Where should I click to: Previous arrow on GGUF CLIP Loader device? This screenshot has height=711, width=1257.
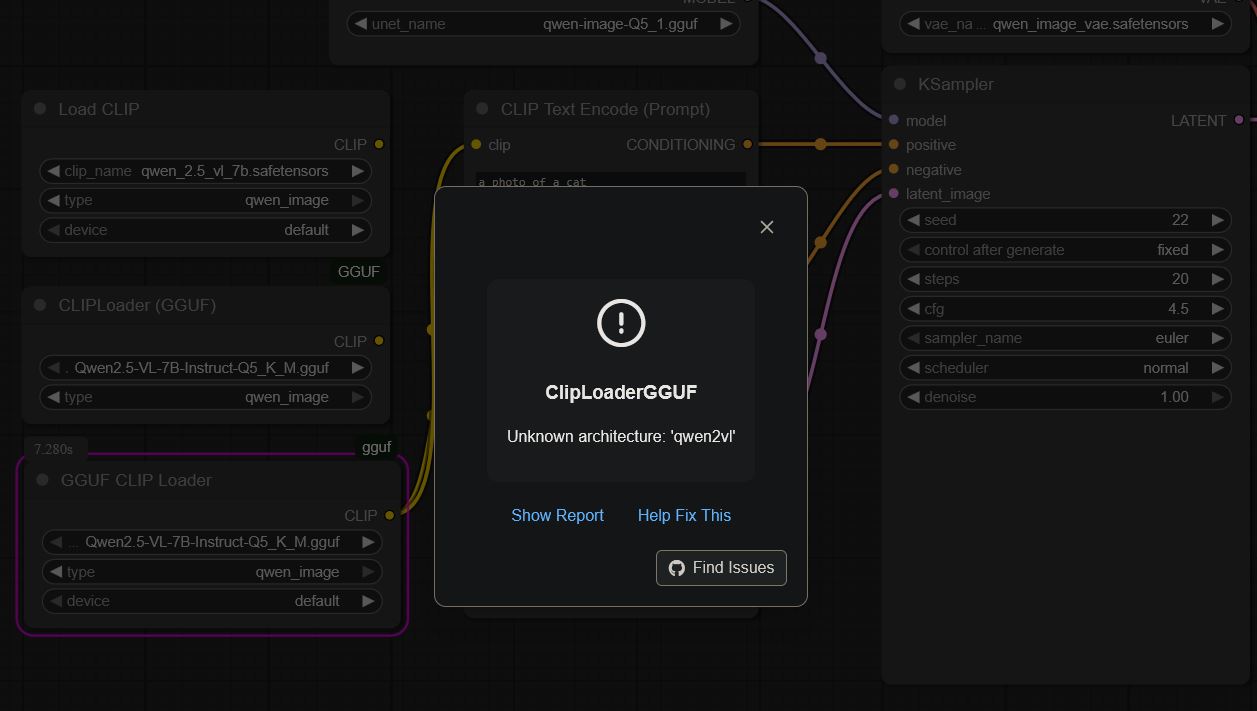coord(55,601)
